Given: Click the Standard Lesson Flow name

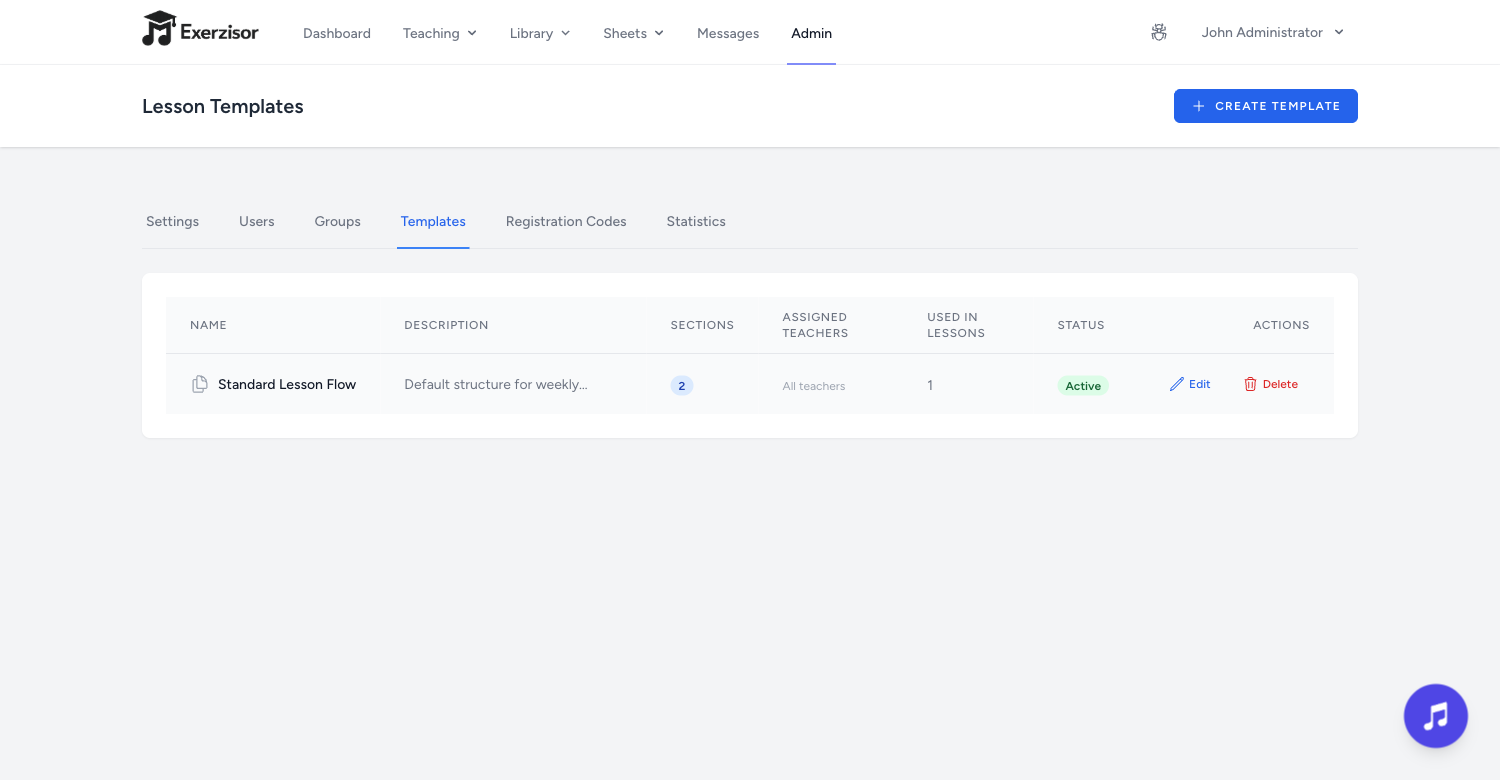Looking at the screenshot, I should [287, 384].
